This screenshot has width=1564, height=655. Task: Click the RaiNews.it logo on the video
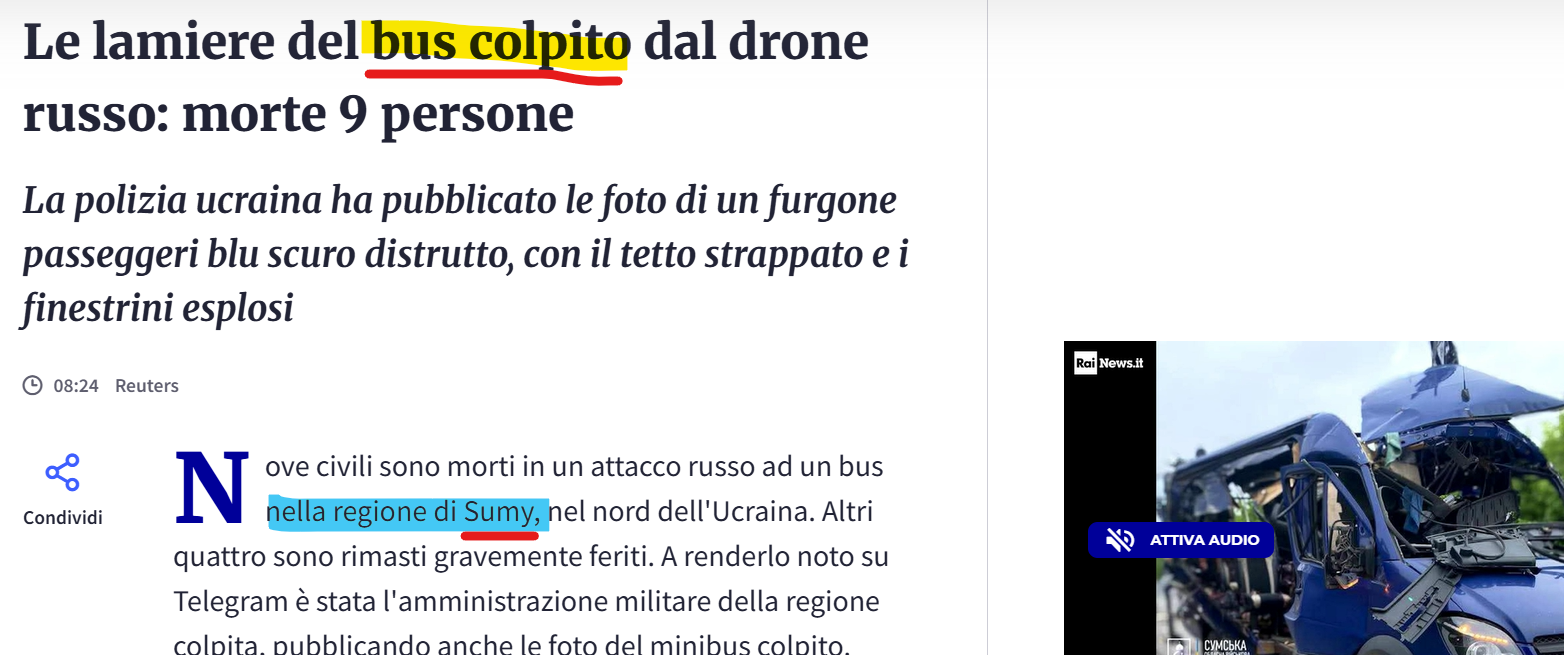(1109, 363)
